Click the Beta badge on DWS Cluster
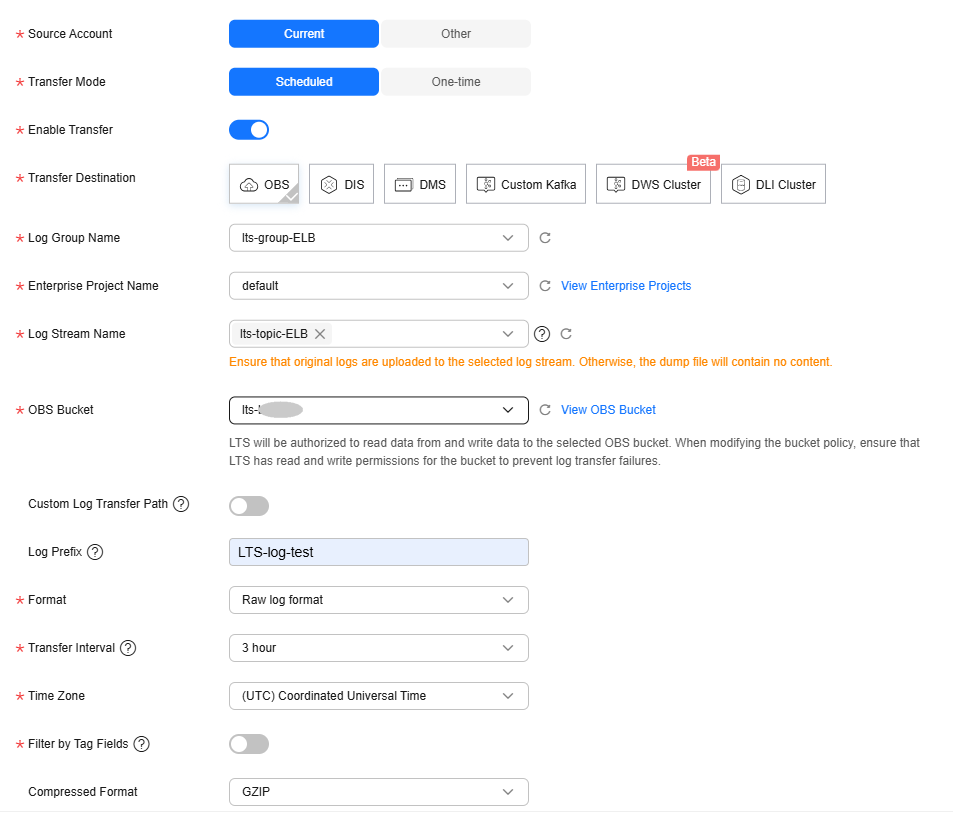Screen dimensions: 953x821 tap(703, 162)
